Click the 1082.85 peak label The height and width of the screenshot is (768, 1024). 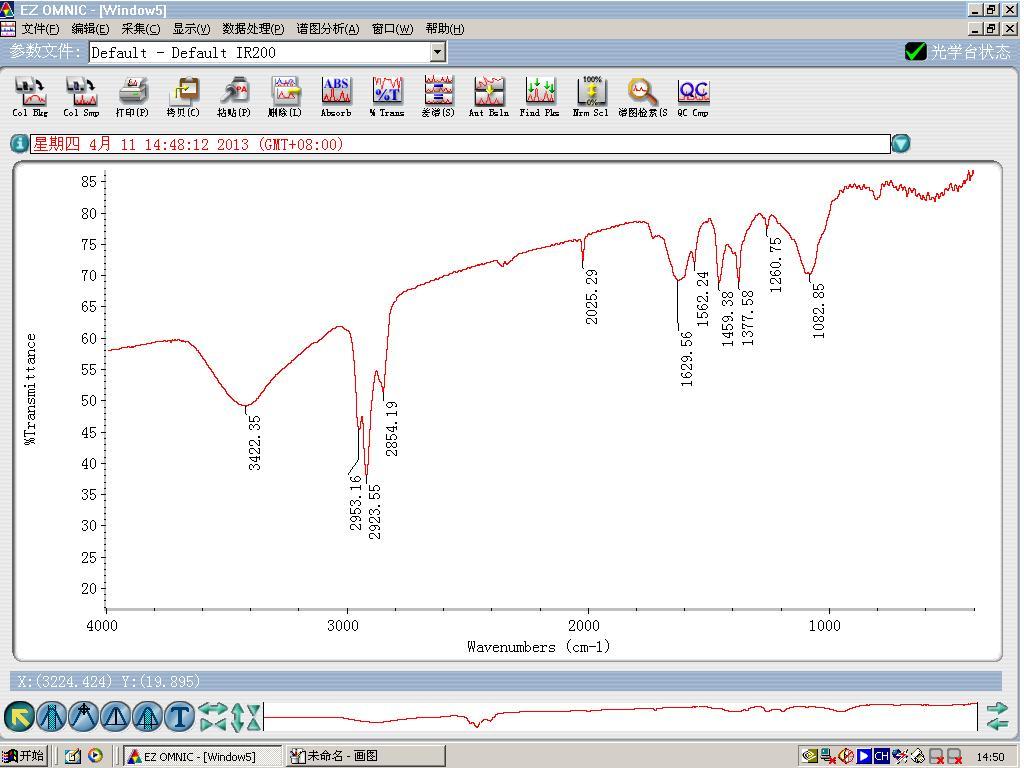point(819,311)
